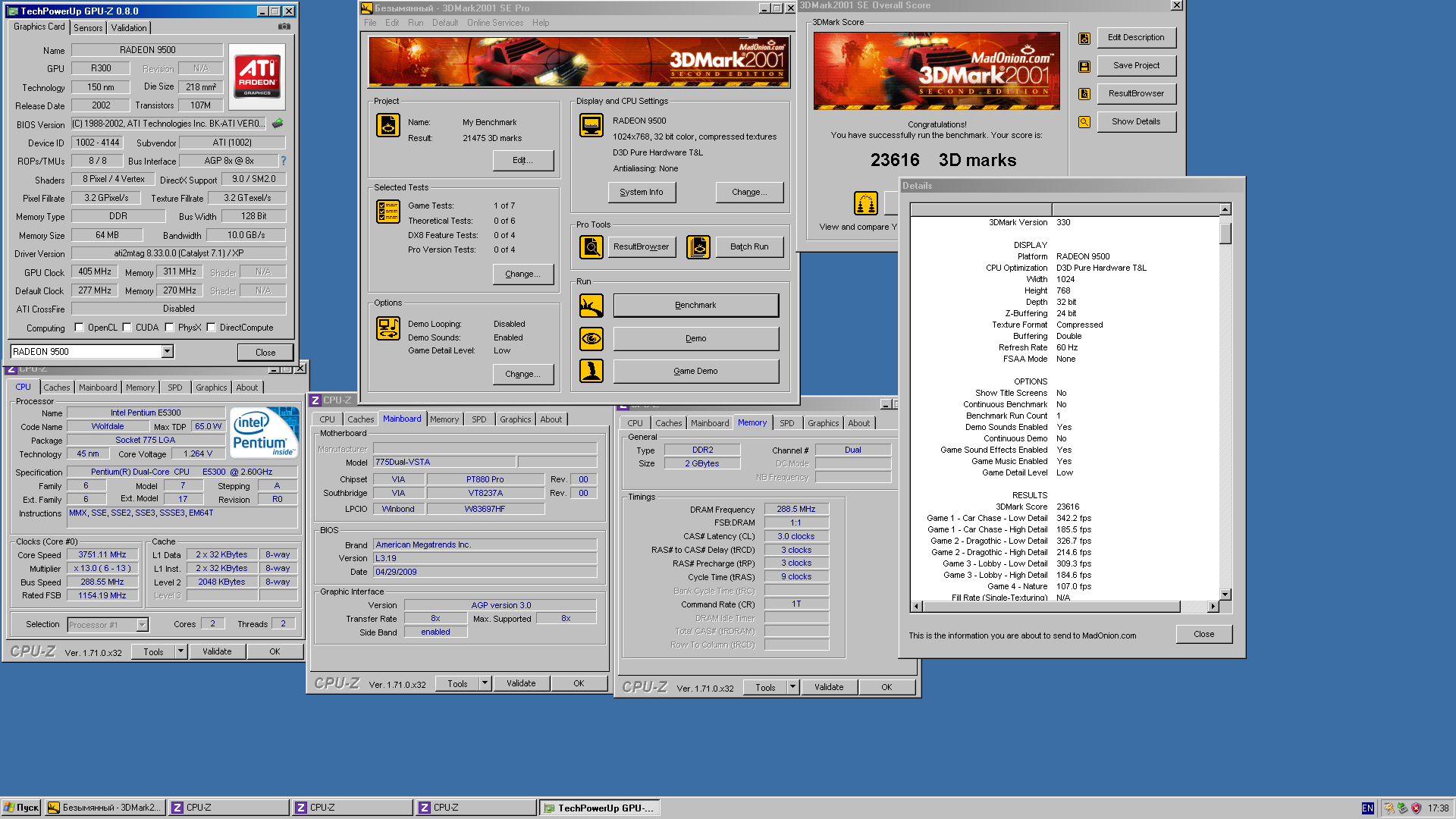Open the Help menu in 3DMark2001

point(541,23)
